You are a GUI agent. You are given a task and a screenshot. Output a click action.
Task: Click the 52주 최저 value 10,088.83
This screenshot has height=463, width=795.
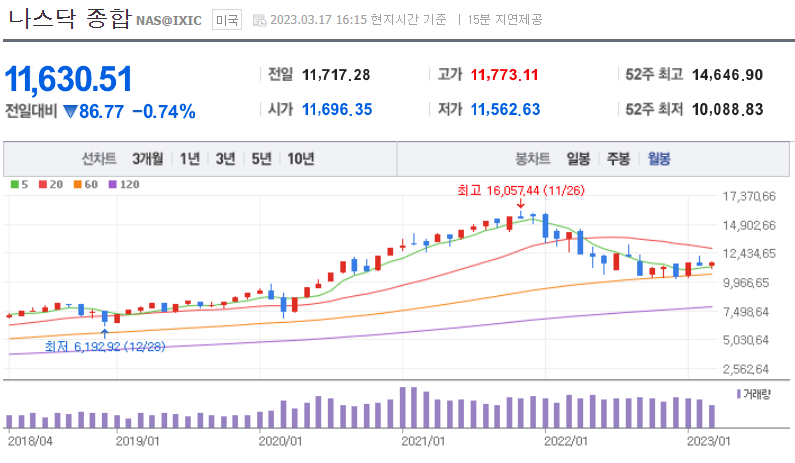point(727,110)
